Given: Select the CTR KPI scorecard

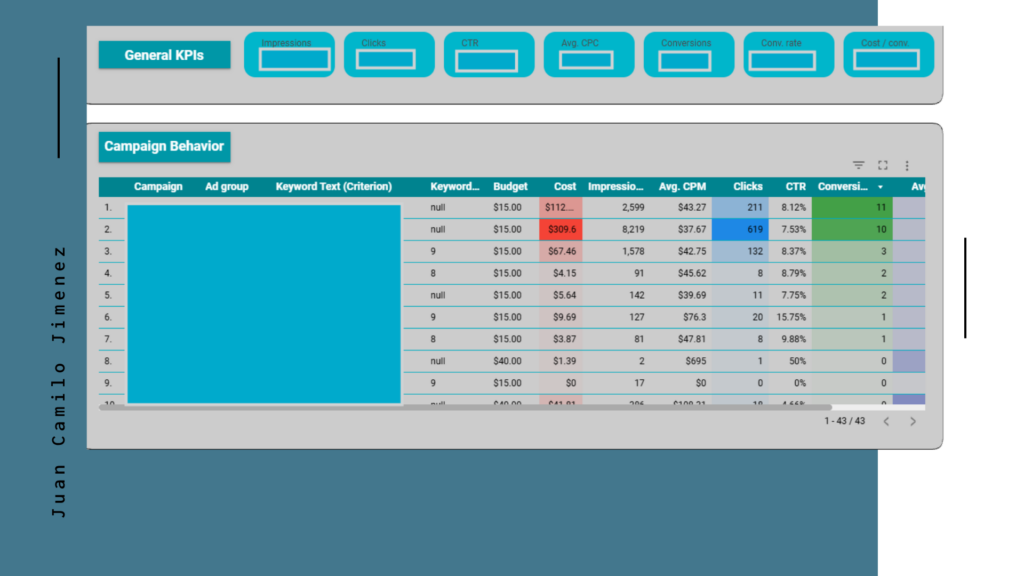Looking at the screenshot, I should coord(489,55).
